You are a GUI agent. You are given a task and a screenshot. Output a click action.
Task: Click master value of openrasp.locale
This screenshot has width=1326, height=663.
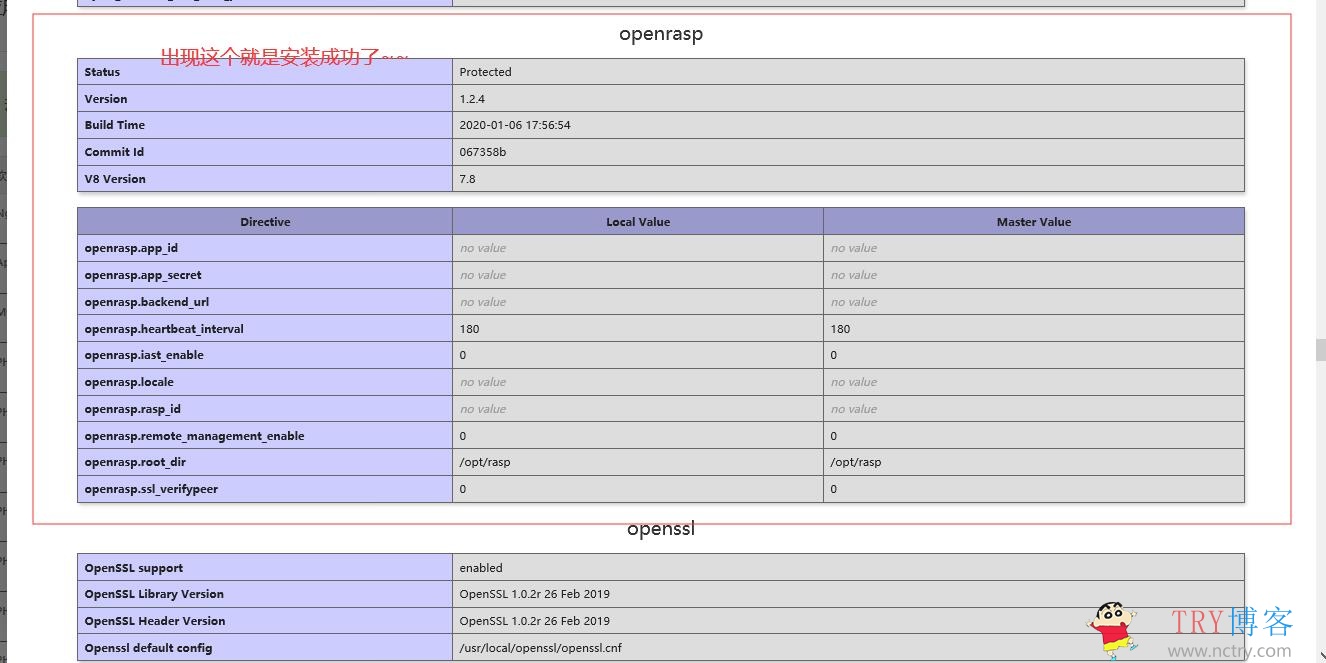click(x=854, y=382)
